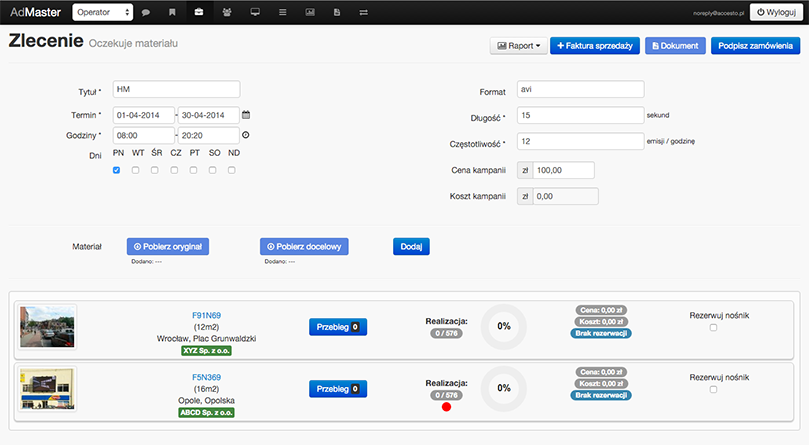809x445 pixels.
Task: Open the Opole carrier thumbnail
Action: (47, 389)
